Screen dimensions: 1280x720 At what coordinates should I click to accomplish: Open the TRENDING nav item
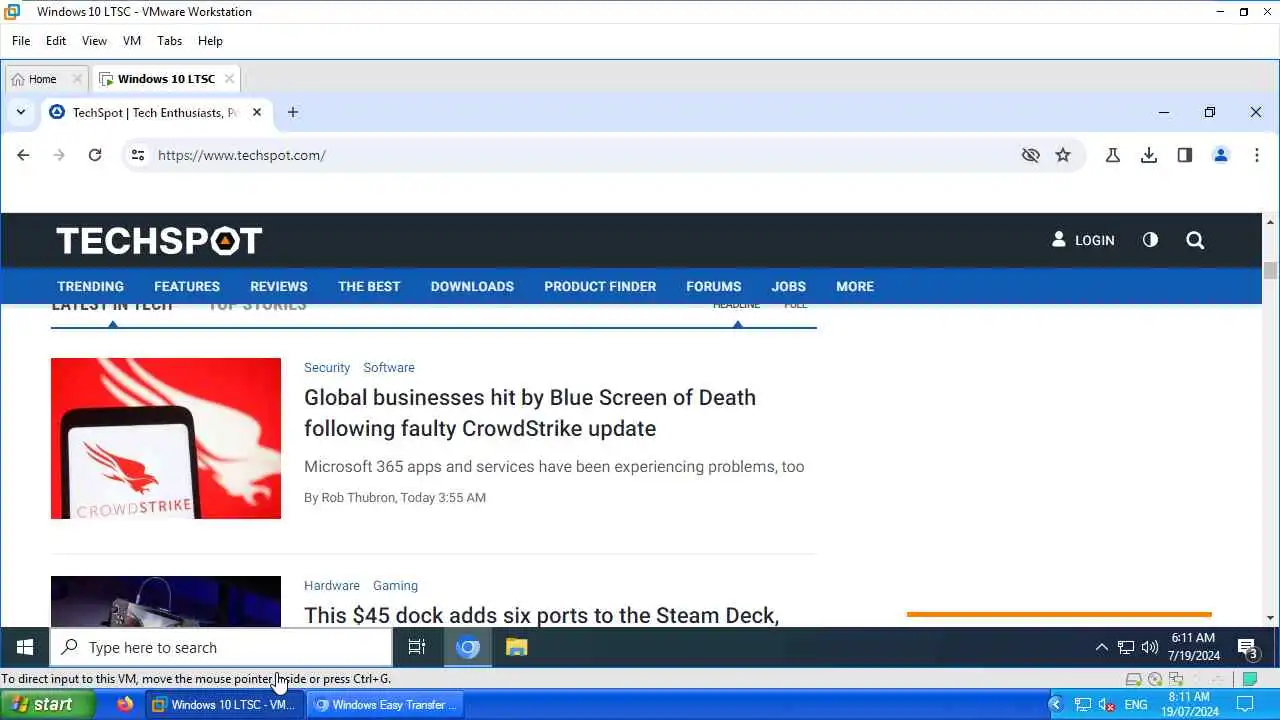coord(90,286)
